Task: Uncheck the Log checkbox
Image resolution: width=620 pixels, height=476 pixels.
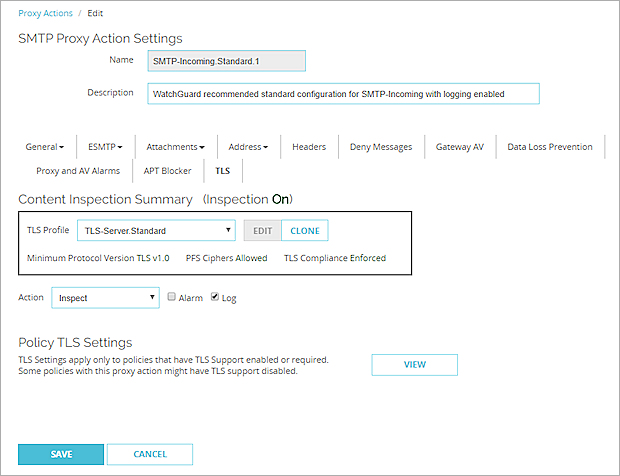Action: point(214,297)
